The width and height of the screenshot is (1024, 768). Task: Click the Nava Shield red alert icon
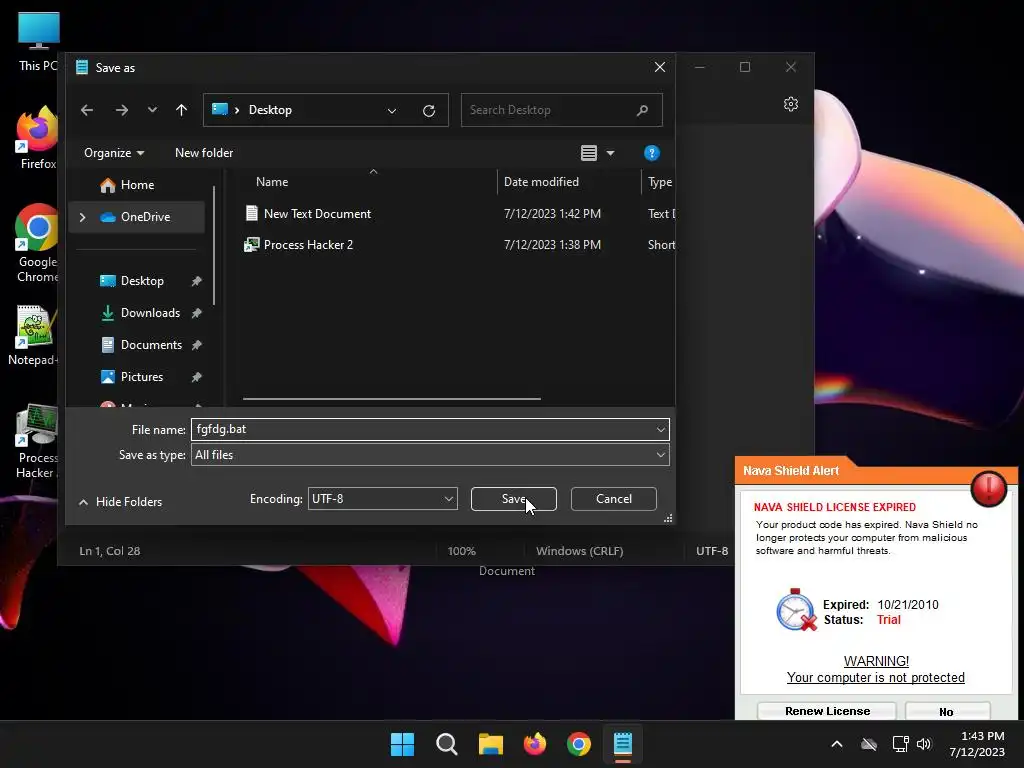pos(988,488)
